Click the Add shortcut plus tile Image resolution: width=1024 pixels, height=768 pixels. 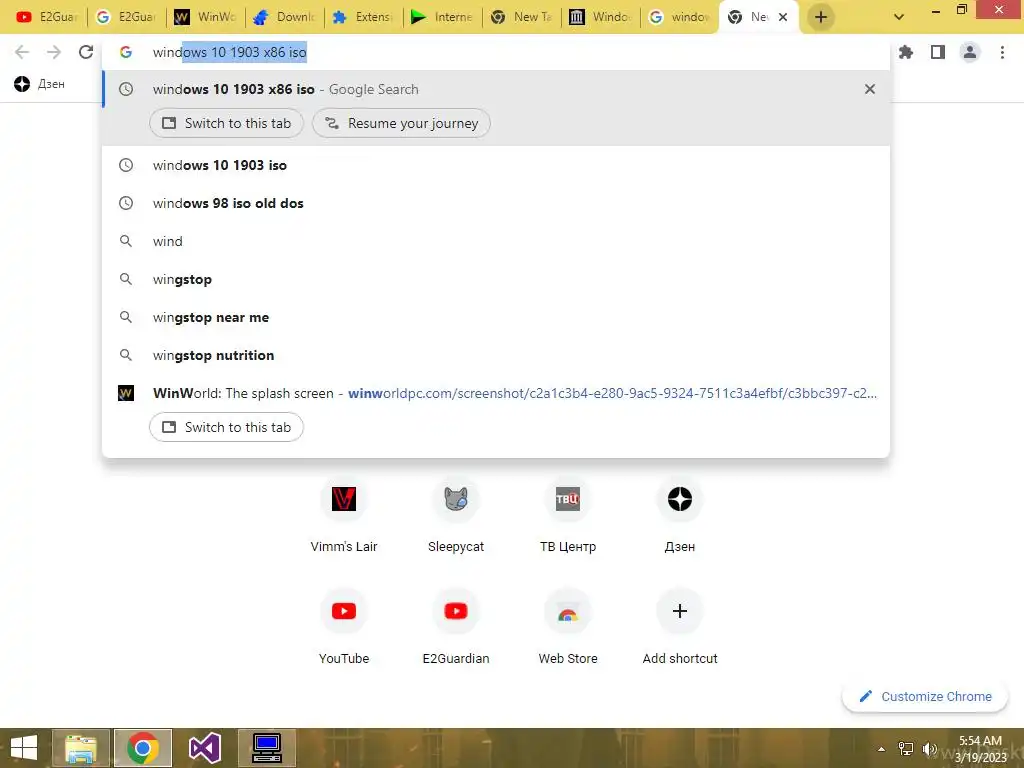click(680, 627)
